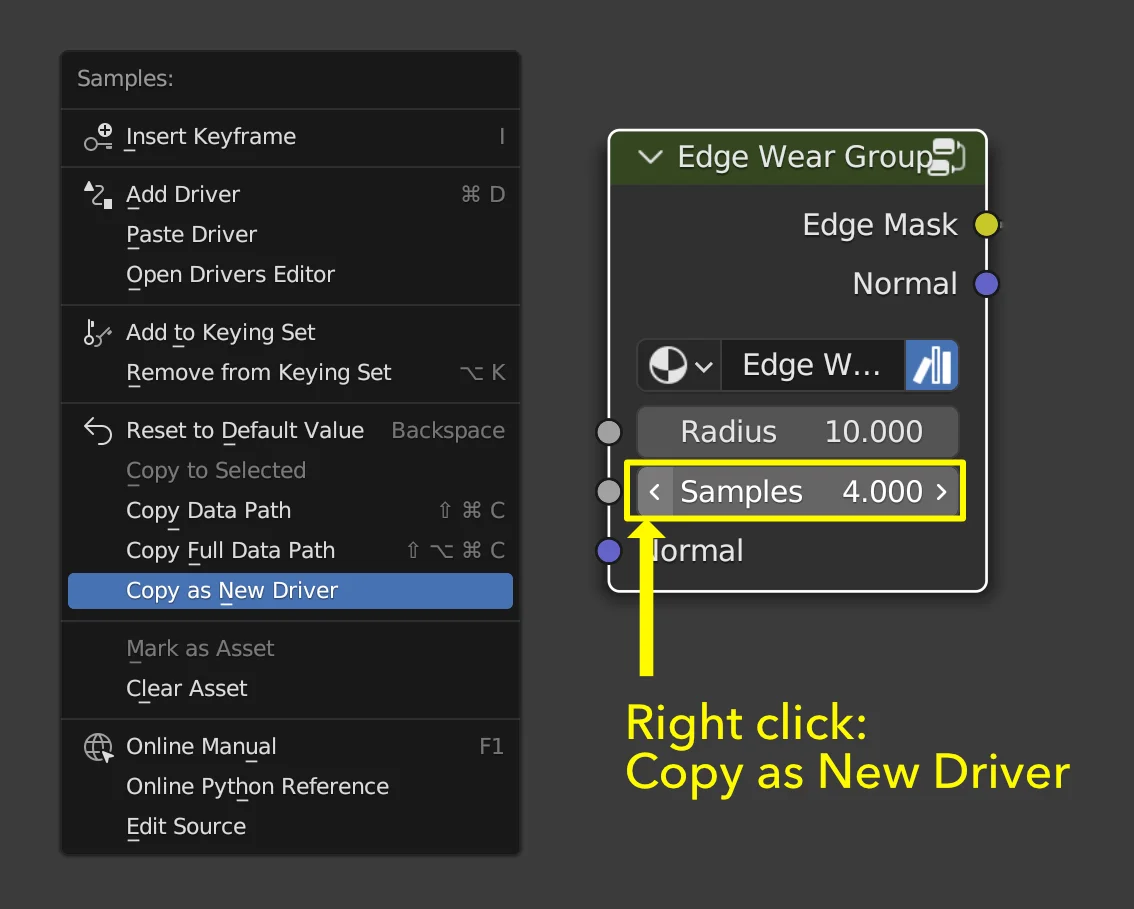Collapse the Edge Wear Group node

pos(650,157)
